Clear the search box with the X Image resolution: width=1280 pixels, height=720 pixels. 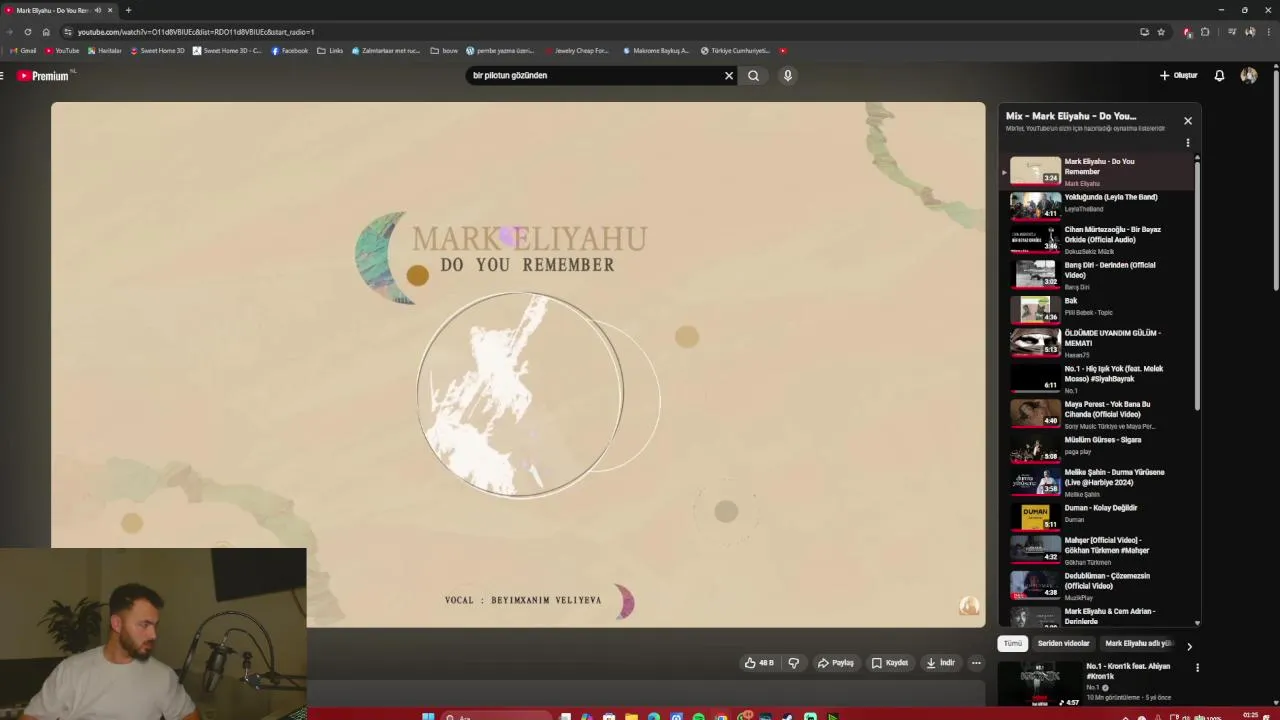pos(729,75)
